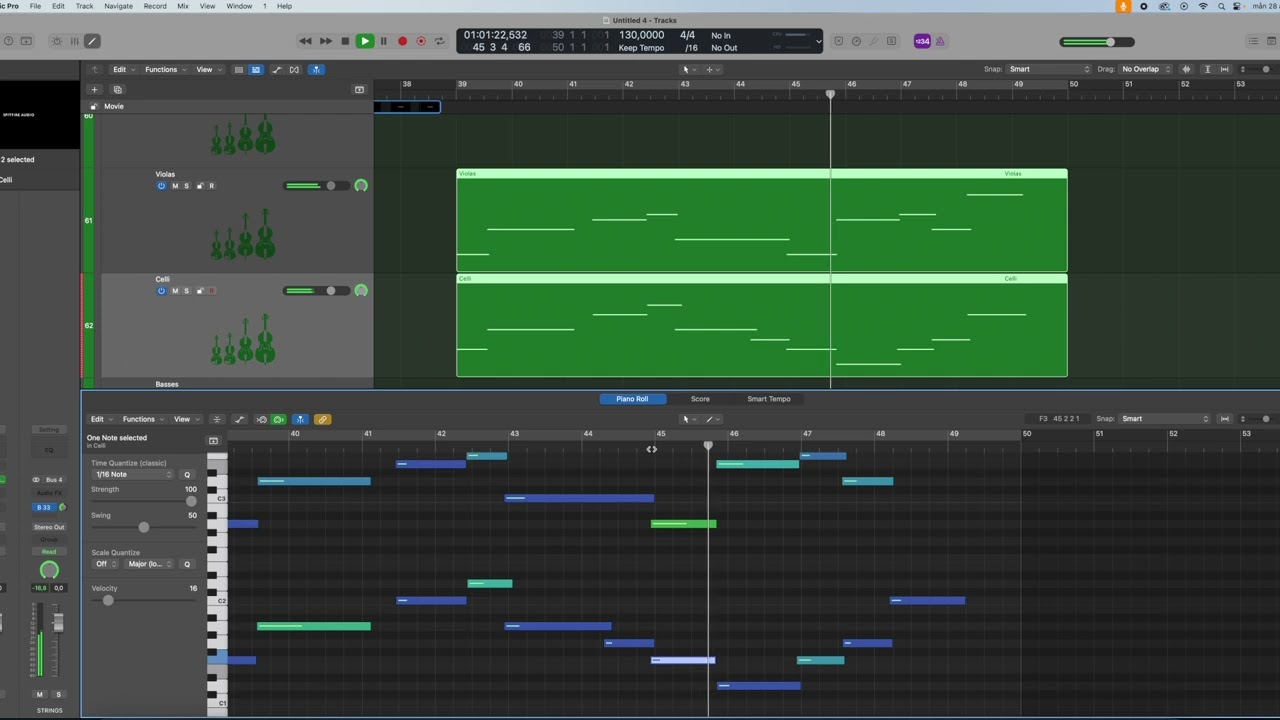Toggle Piano Roll MIDI In button
This screenshot has height=720, width=1280.
[x=262, y=419]
